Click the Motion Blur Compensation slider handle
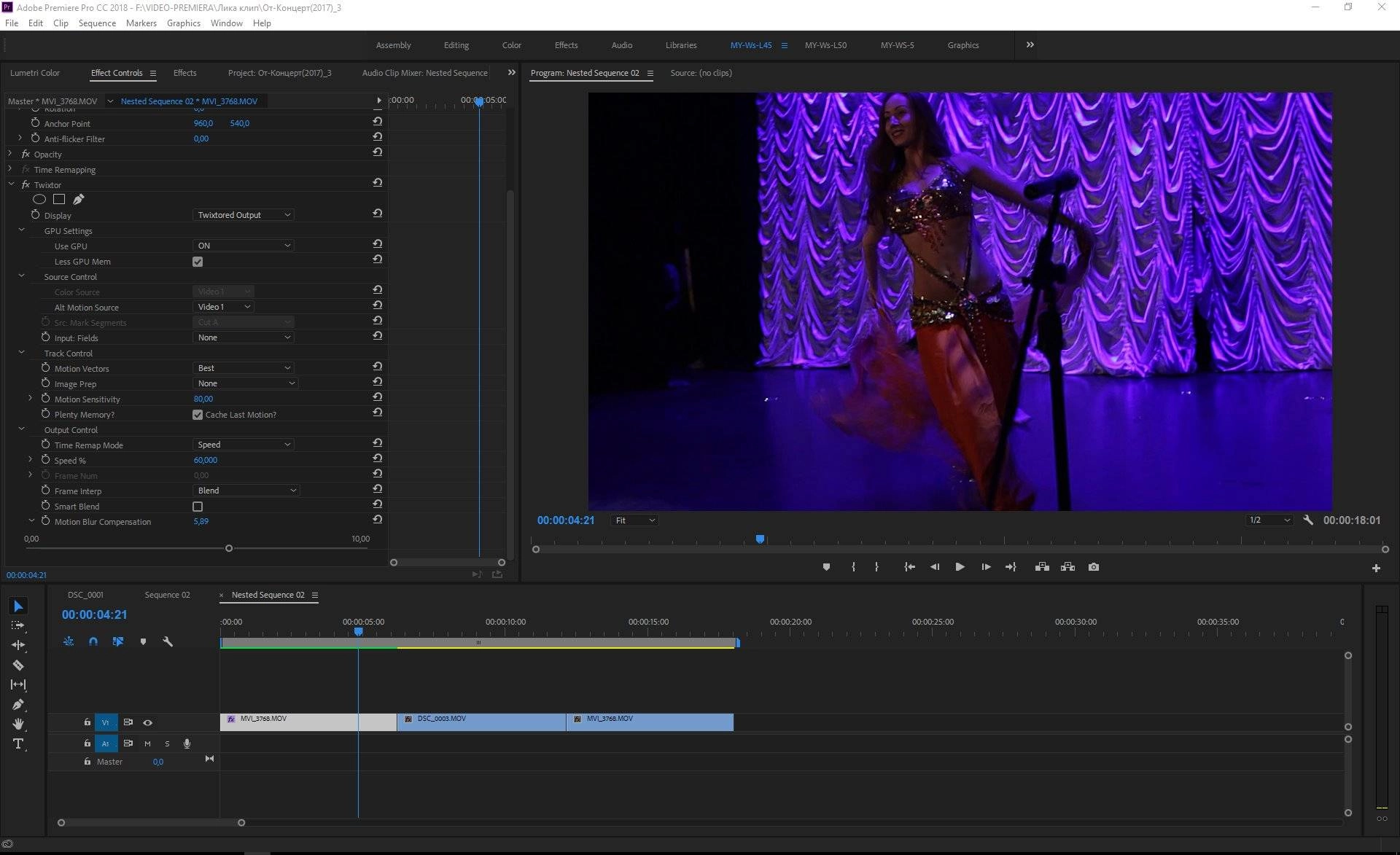1400x855 pixels. point(229,548)
